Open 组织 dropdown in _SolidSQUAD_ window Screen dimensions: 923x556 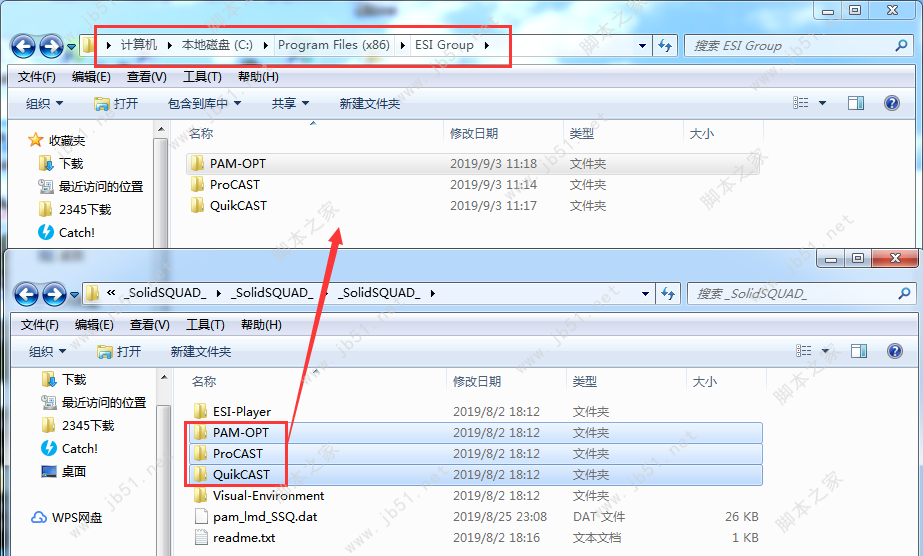(x=47, y=351)
